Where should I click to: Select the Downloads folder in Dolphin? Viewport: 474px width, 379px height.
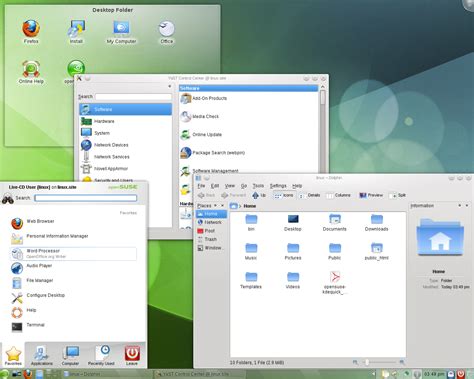point(376,223)
